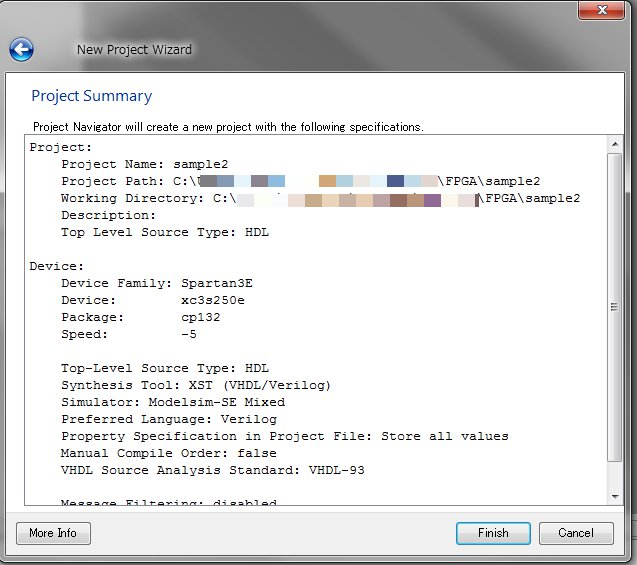Click the More Info button

53,533
